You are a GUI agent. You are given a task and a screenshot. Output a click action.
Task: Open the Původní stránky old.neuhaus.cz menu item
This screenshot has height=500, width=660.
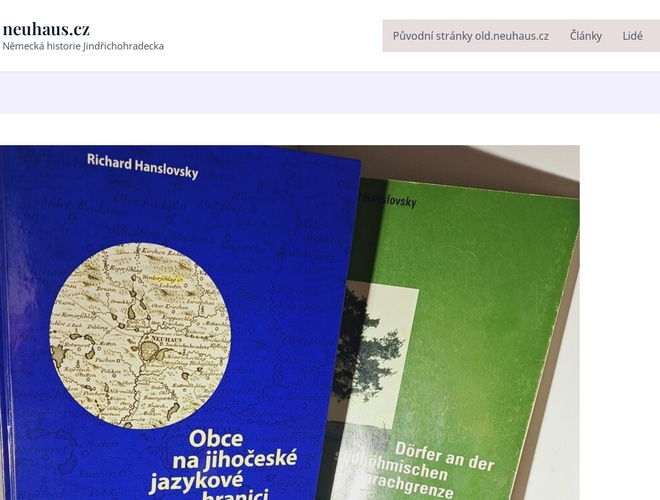click(x=471, y=36)
